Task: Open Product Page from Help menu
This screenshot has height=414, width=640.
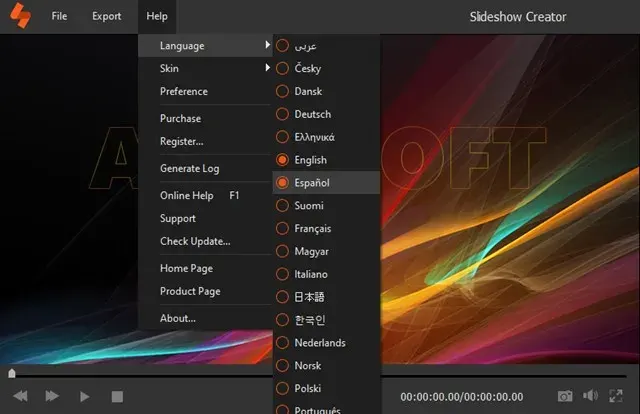Action: click(205, 291)
